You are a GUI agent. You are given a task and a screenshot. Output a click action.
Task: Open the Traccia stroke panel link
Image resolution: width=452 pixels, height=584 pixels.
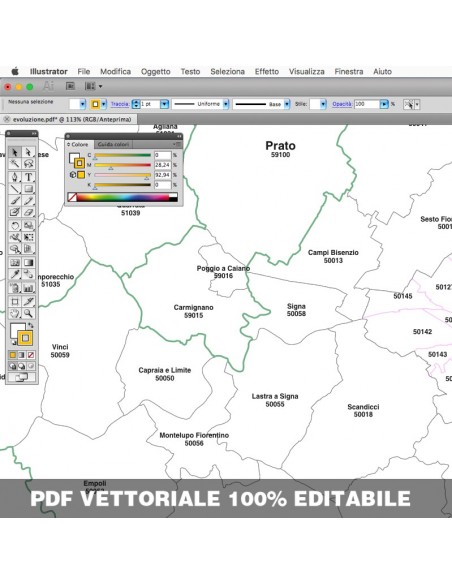(120, 104)
